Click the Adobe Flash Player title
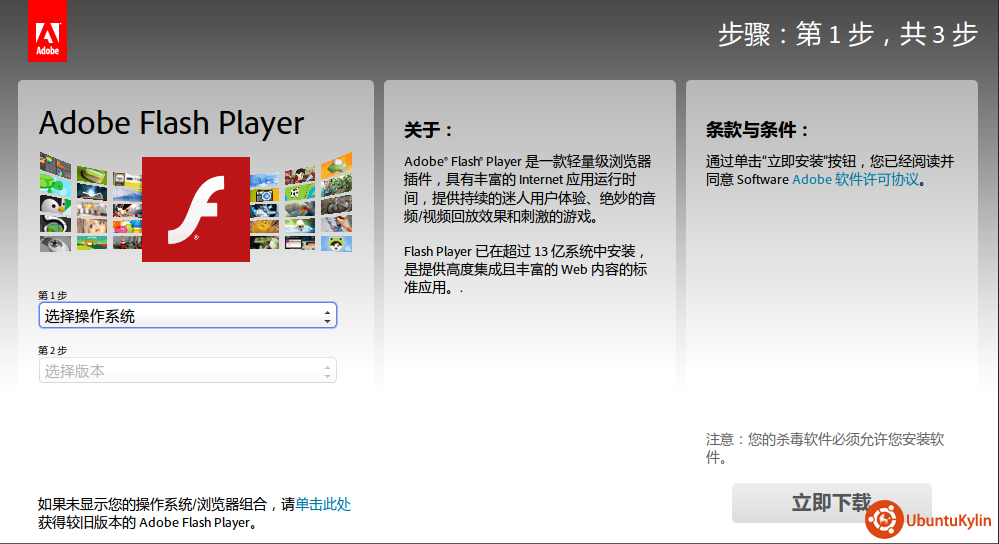 (x=171, y=123)
